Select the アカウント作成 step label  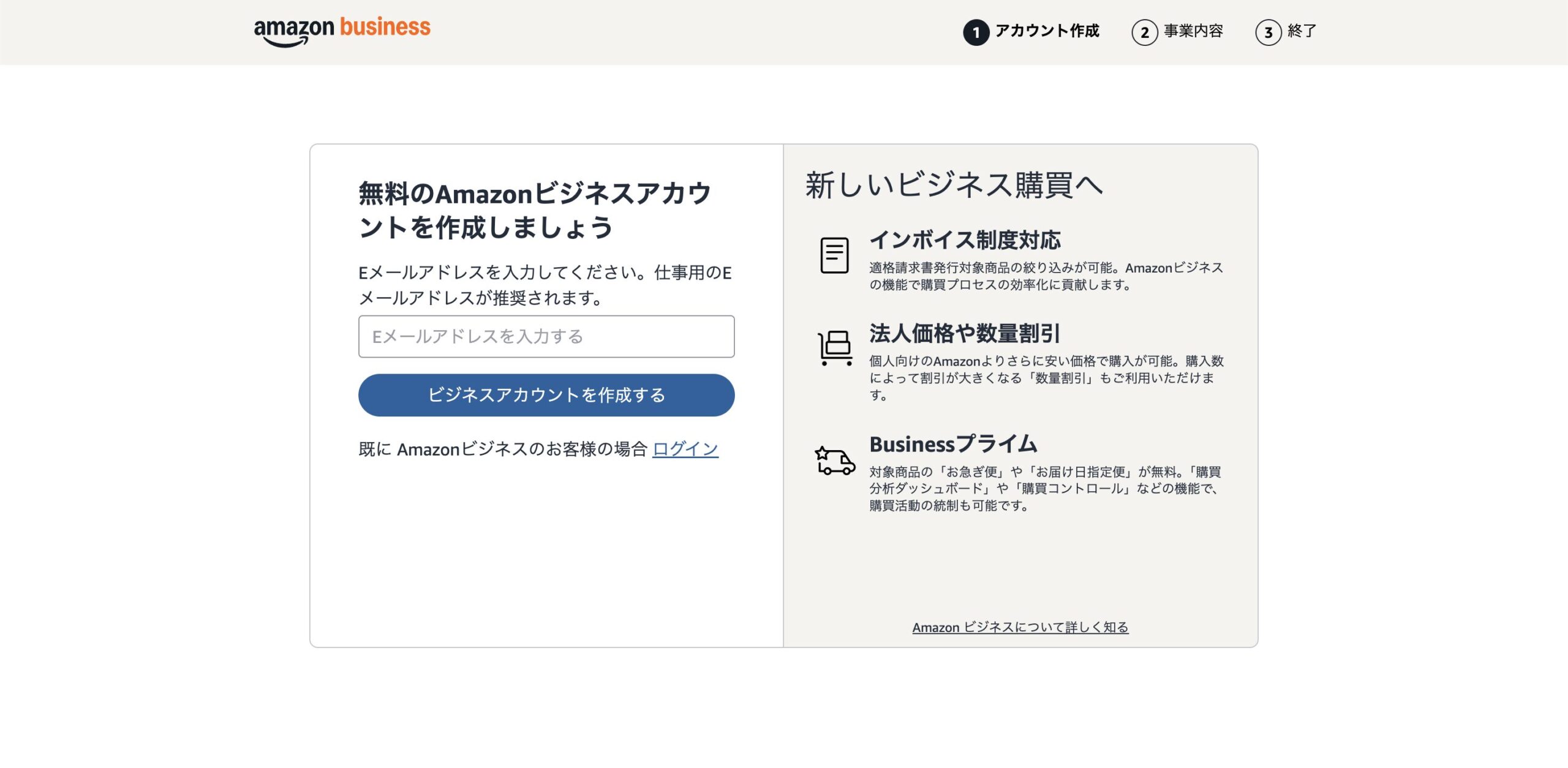pyautogui.click(x=1047, y=31)
